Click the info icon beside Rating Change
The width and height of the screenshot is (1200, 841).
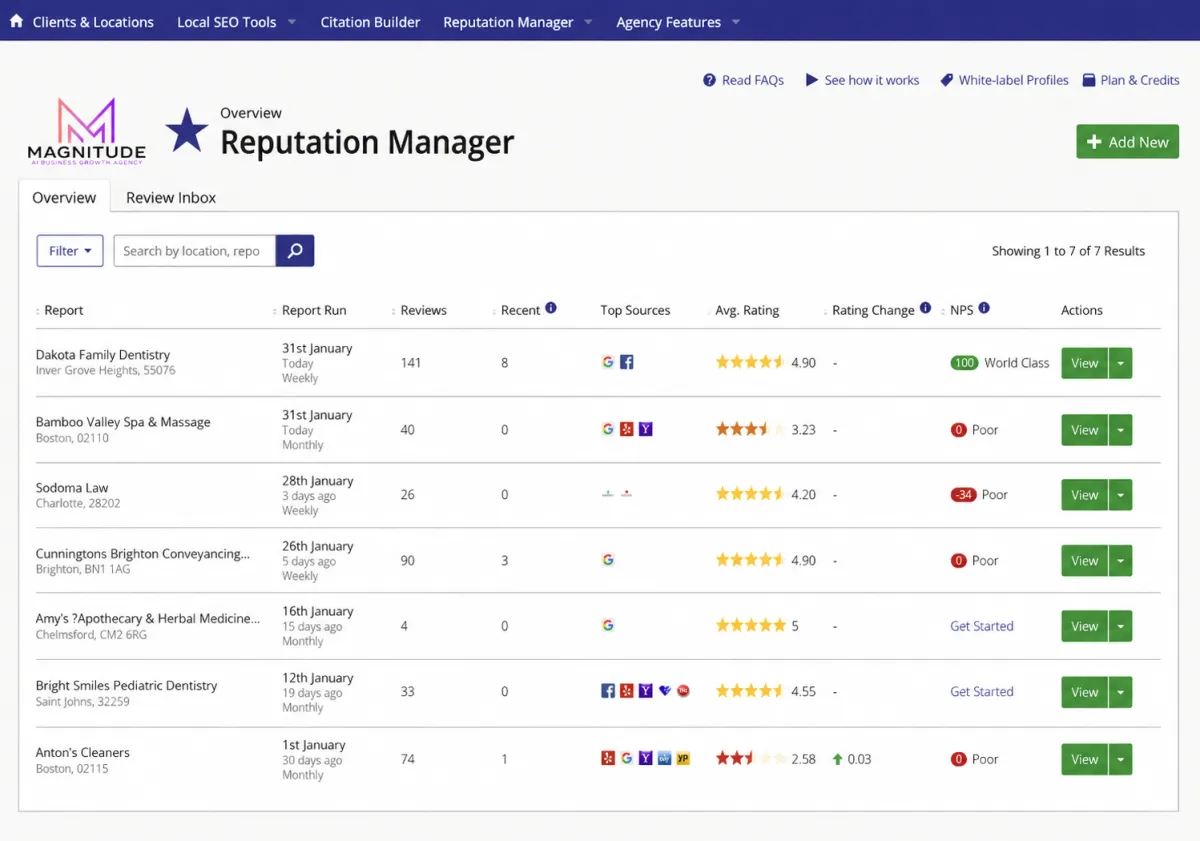(925, 309)
